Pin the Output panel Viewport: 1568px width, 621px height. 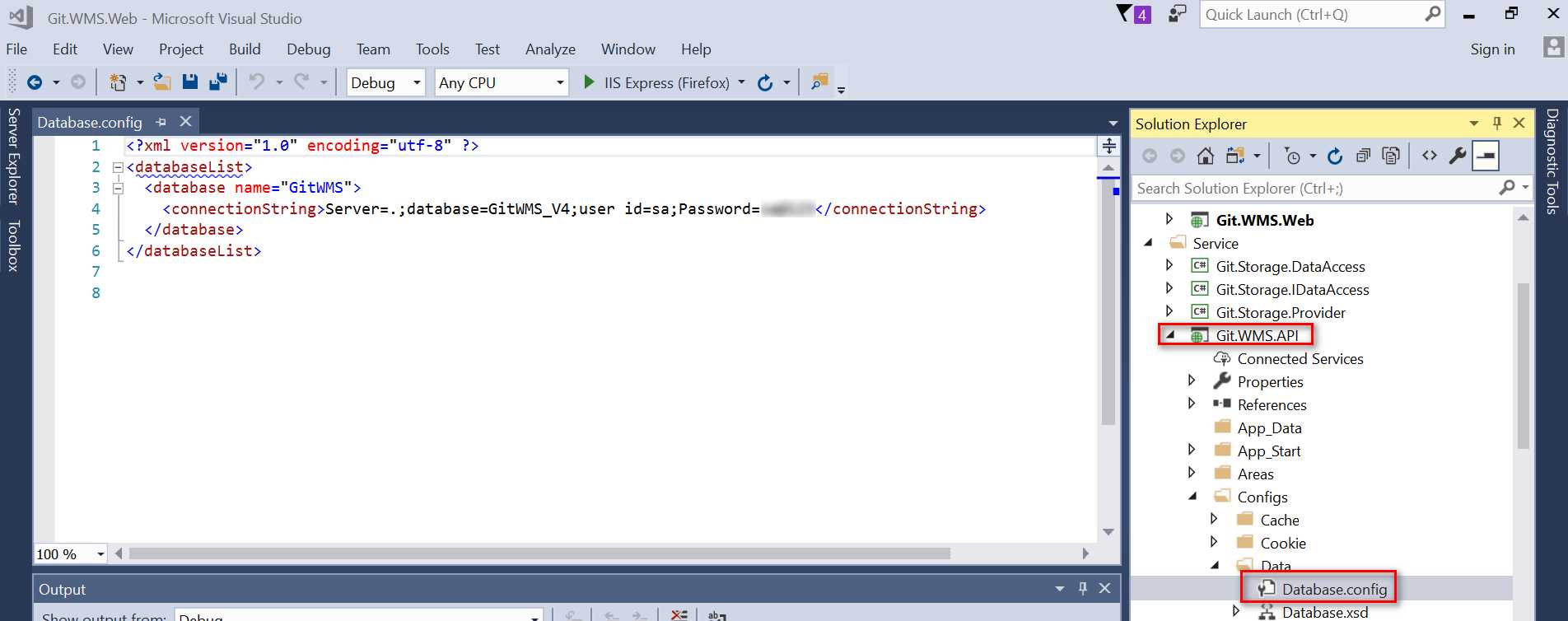(1083, 588)
